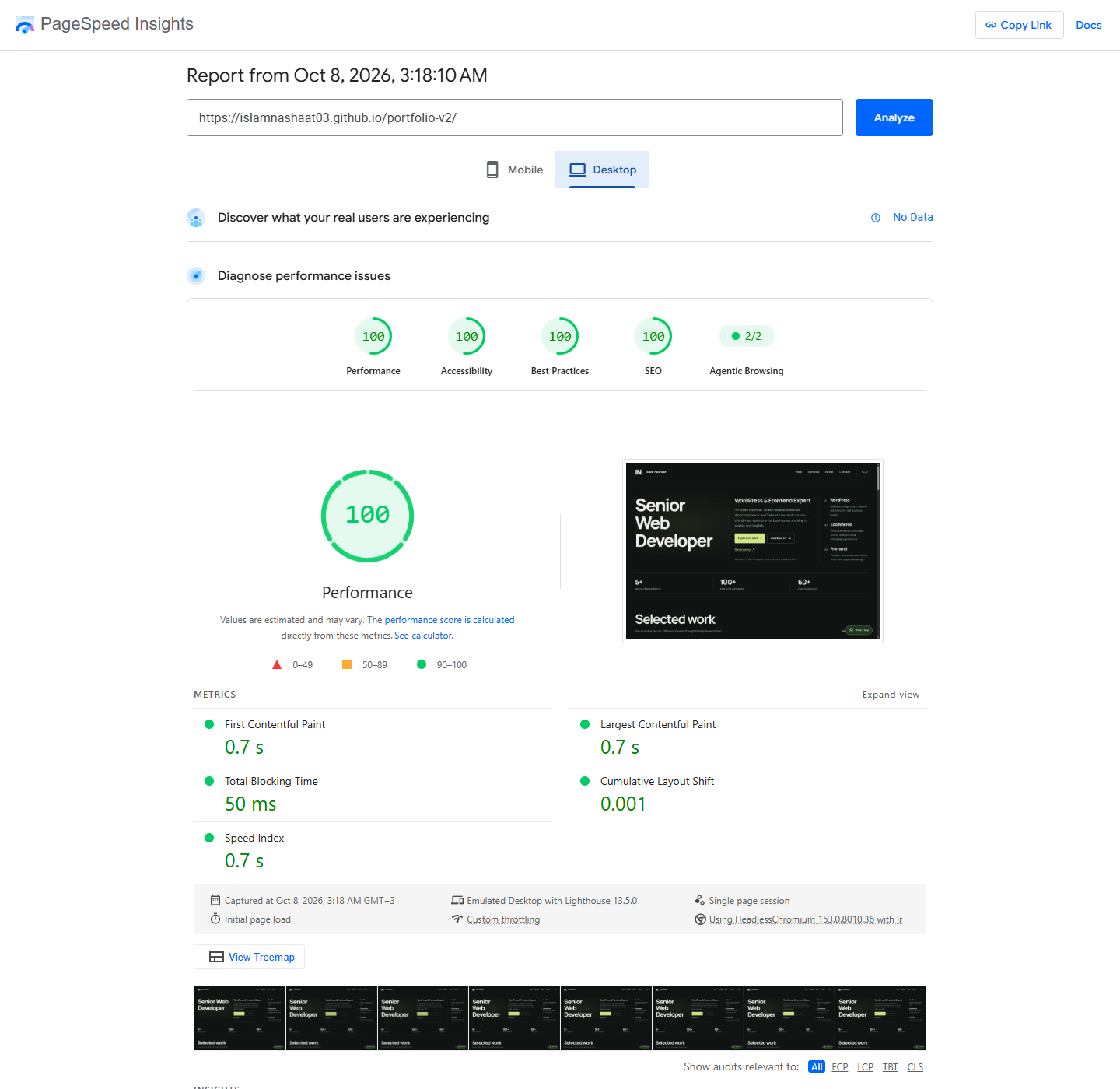Click the URL input field
Screen dimensions: 1120x1089
pyautogui.click(x=515, y=117)
